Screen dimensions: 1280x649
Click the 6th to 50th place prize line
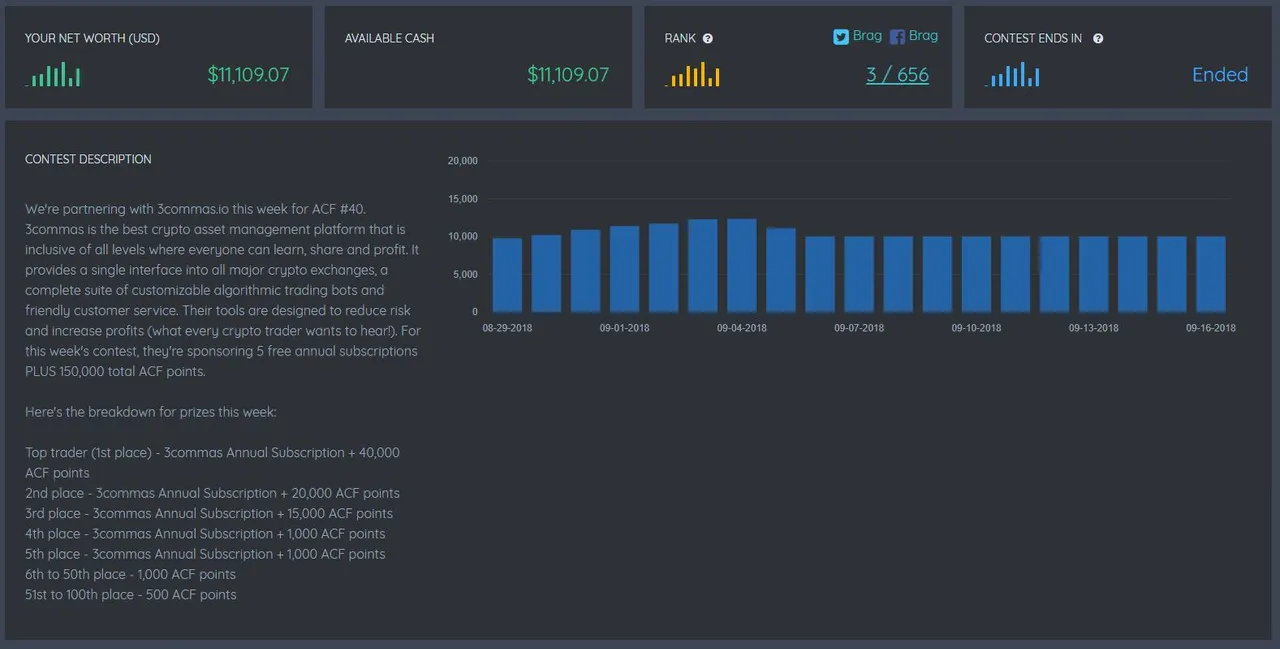131,574
